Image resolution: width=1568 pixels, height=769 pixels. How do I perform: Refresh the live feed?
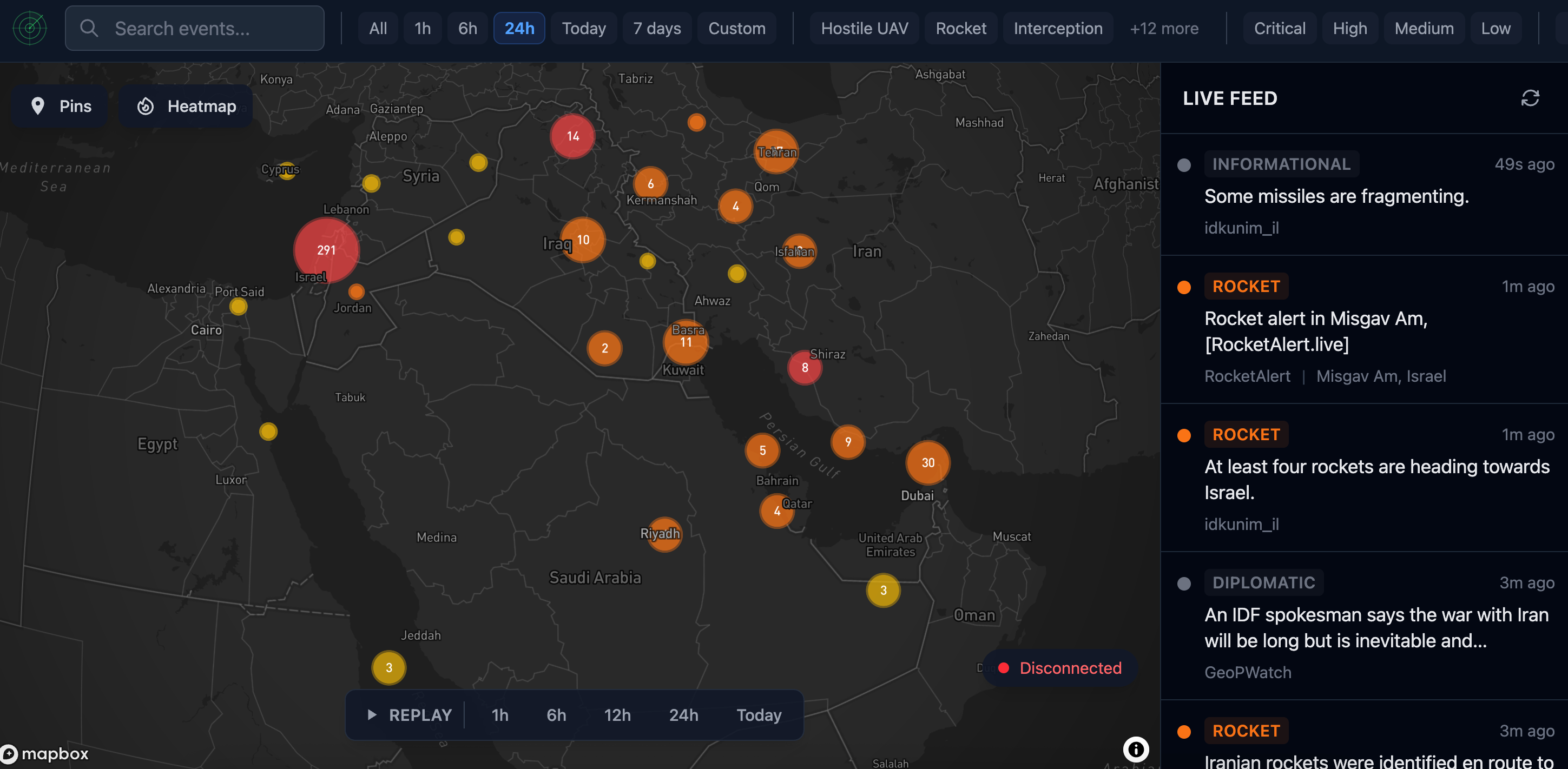pyautogui.click(x=1530, y=98)
